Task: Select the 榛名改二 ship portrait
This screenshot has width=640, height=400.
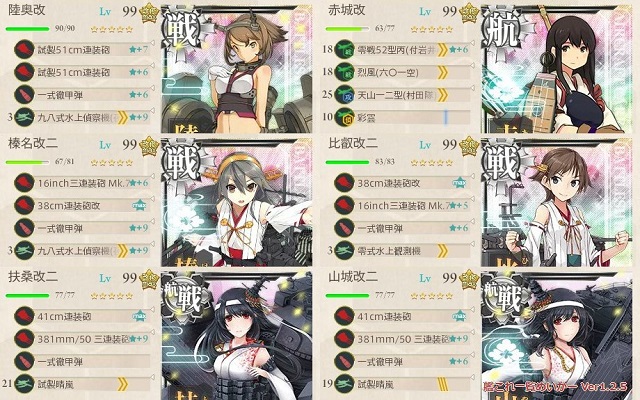Action: (x=237, y=203)
